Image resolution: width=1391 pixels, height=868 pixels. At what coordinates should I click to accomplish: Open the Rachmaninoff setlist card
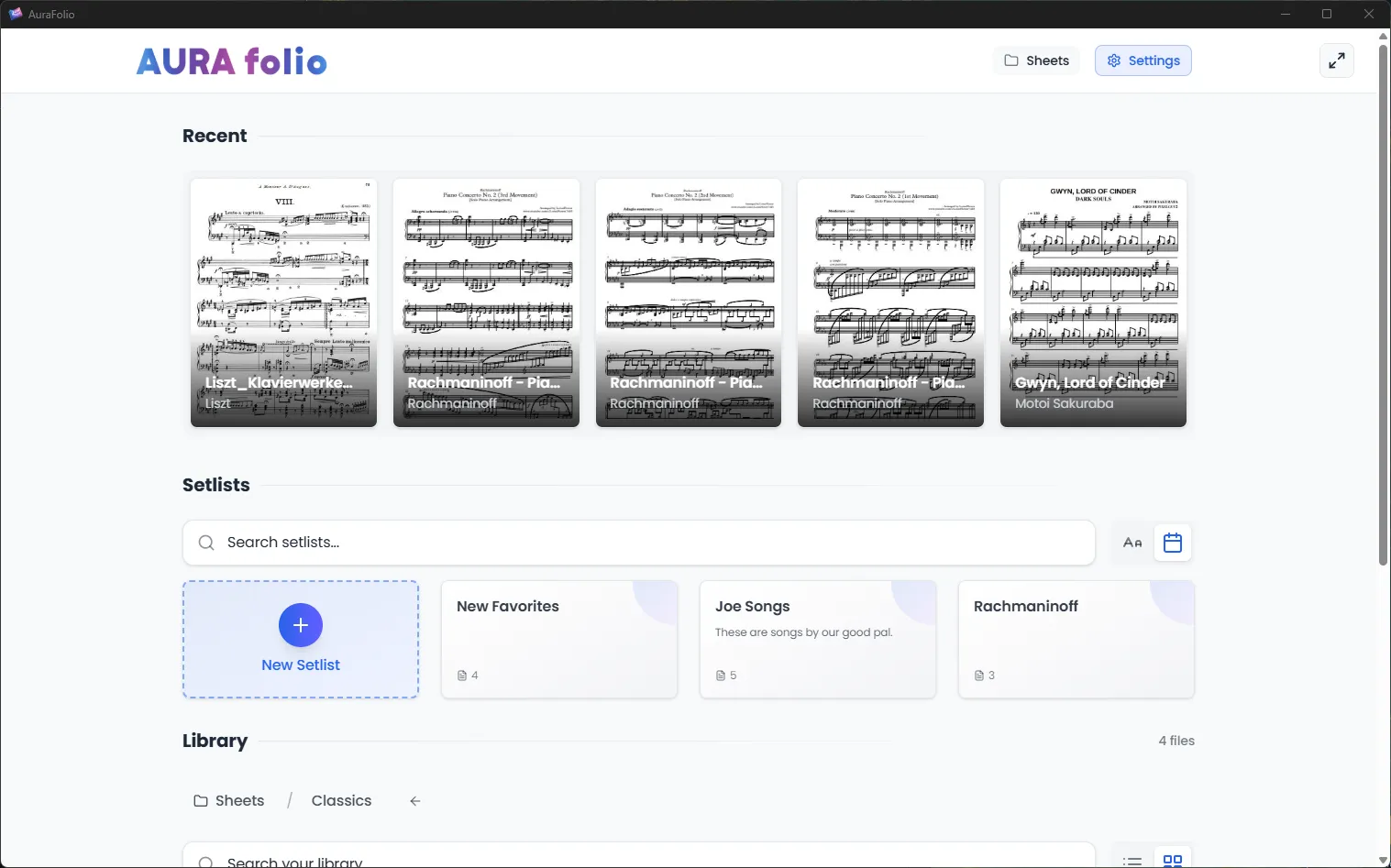click(x=1075, y=639)
